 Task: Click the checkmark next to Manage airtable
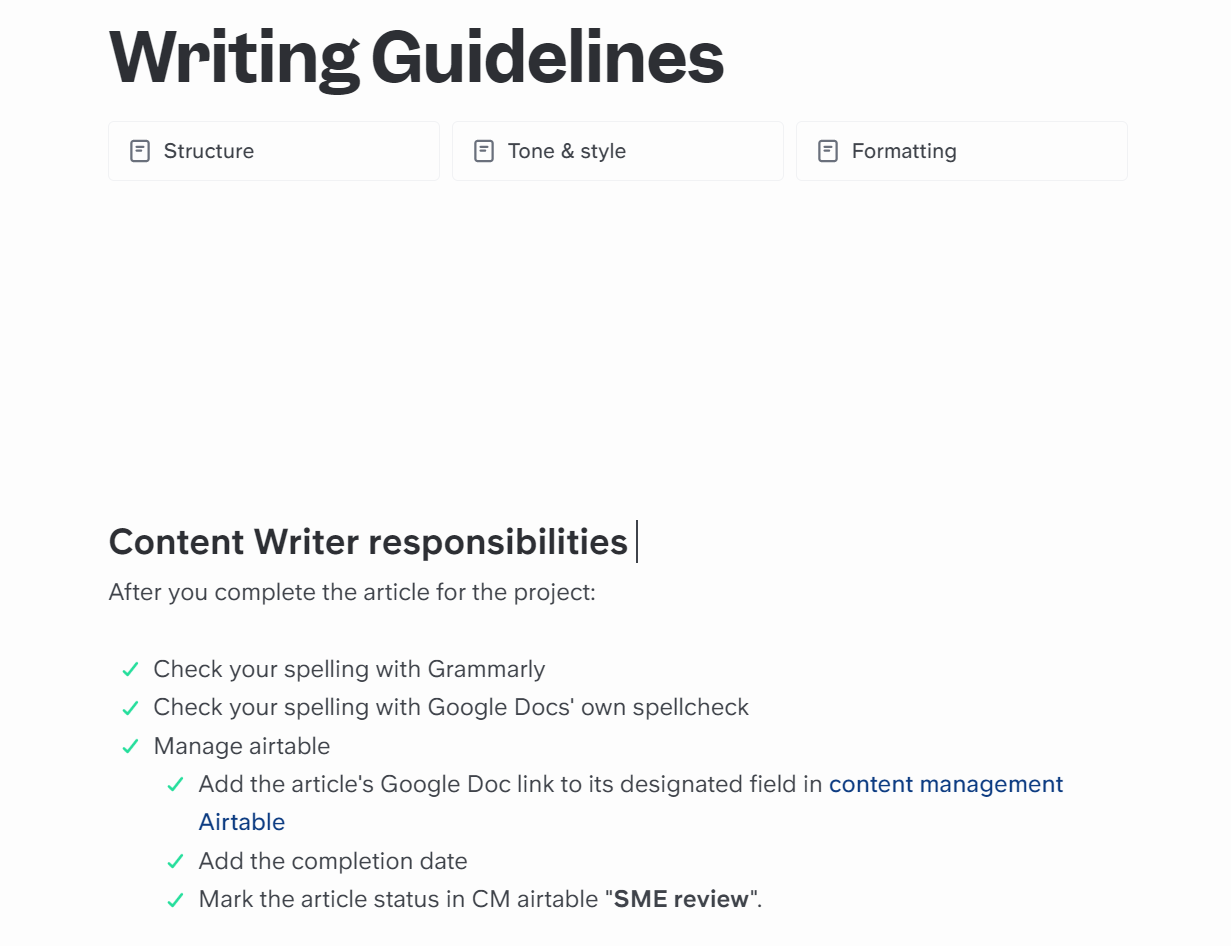pos(130,747)
